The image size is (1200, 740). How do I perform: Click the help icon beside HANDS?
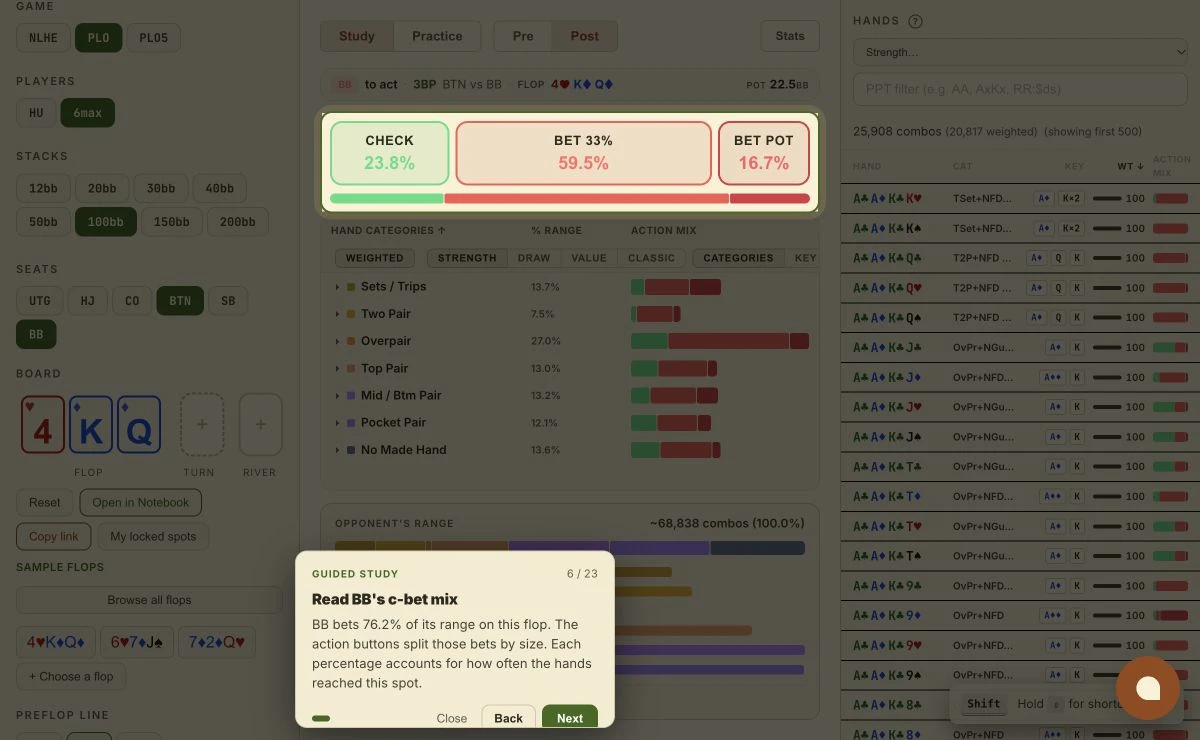tap(915, 21)
